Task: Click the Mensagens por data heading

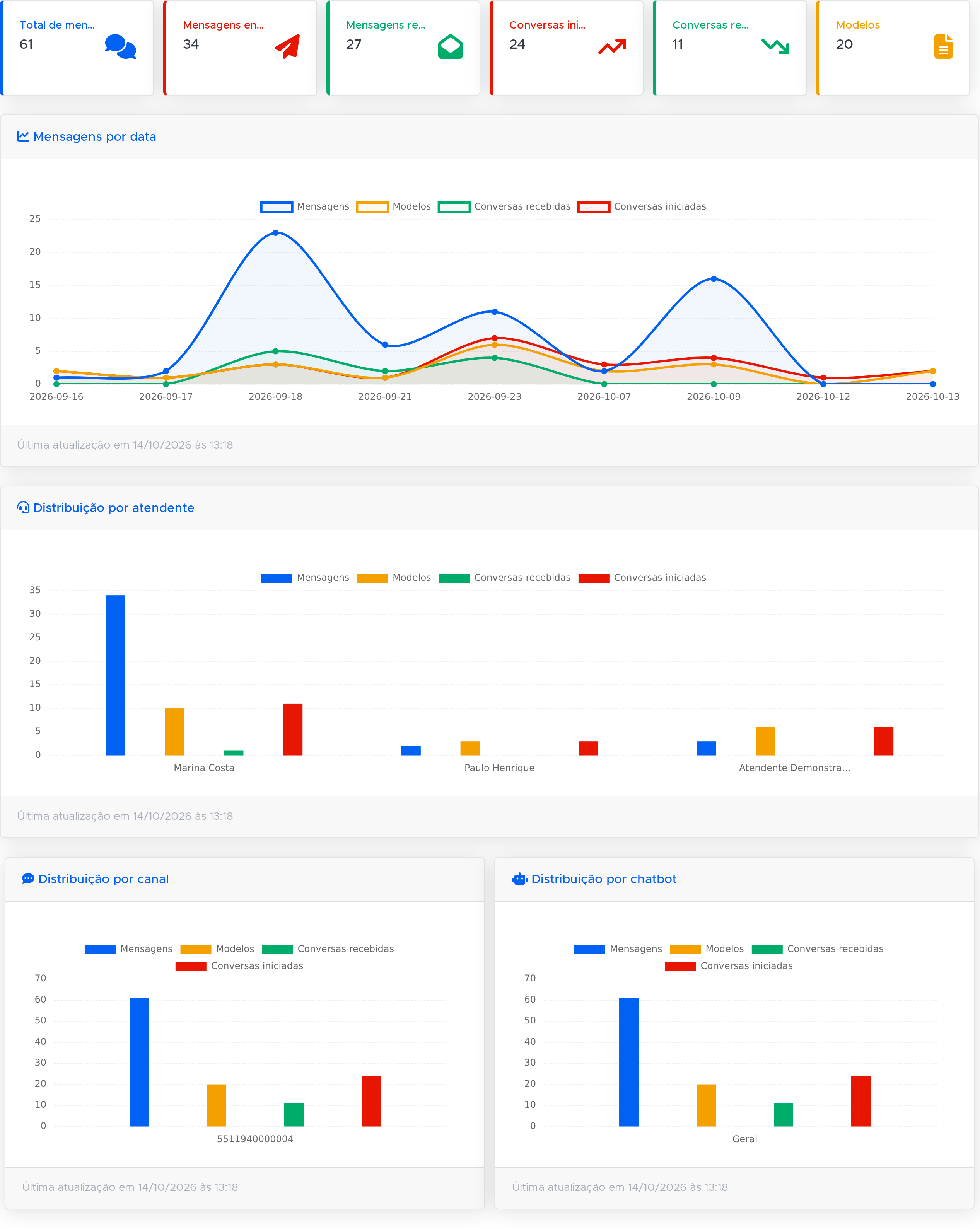Action: (x=95, y=137)
